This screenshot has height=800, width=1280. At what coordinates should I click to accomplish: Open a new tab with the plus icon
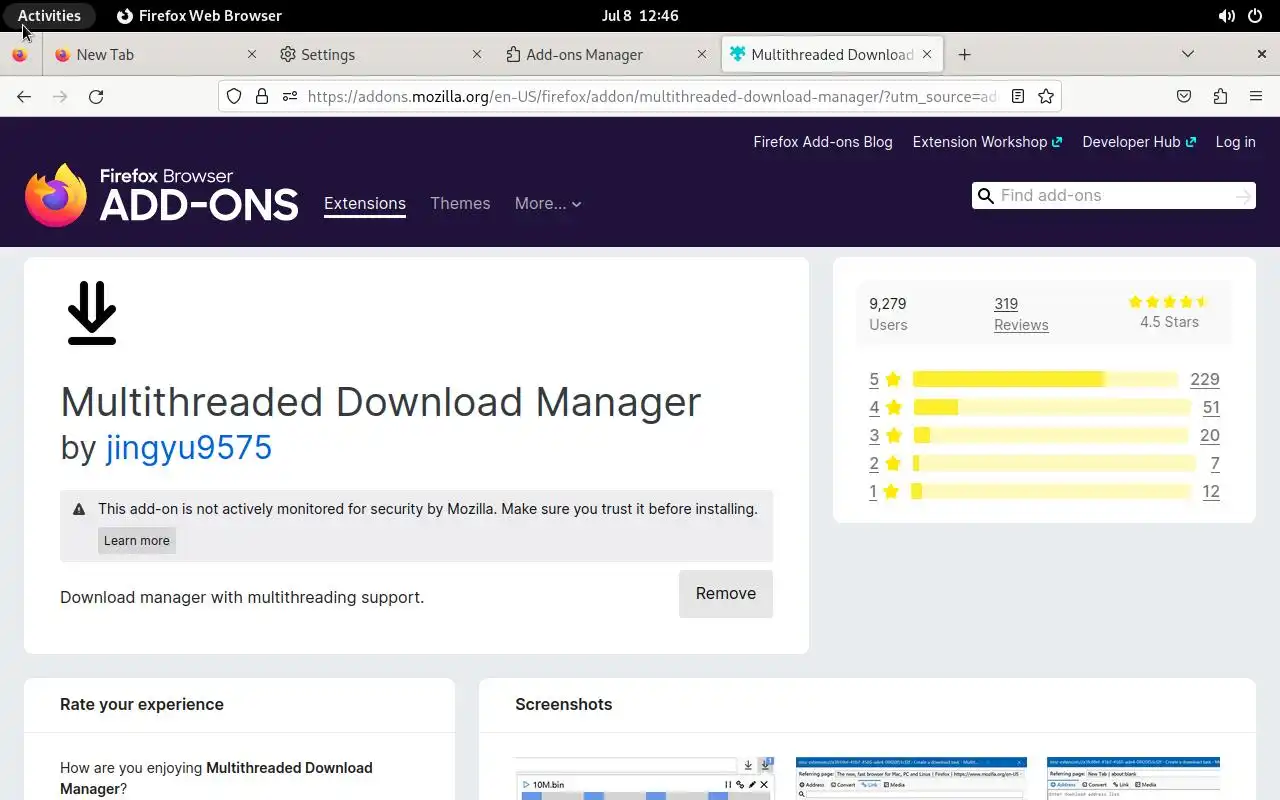click(x=964, y=55)
